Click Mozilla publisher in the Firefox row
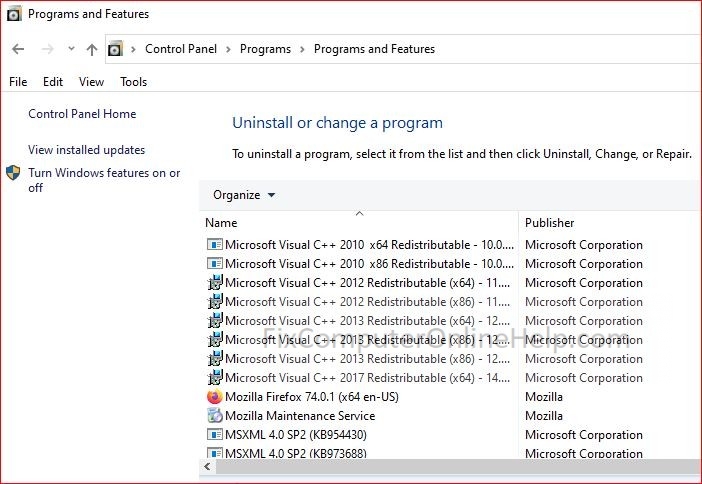 coord(544,397)
